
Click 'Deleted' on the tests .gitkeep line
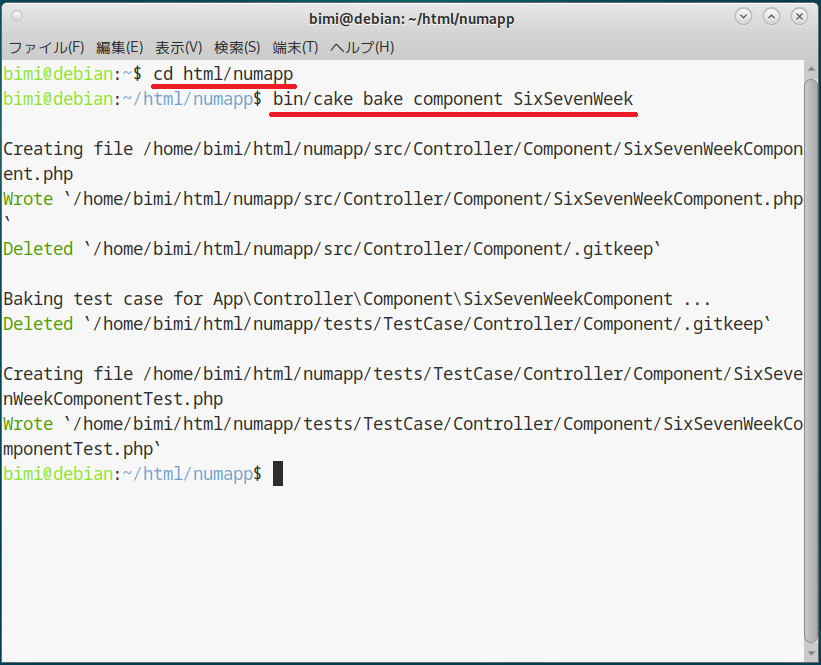(38, 324)
